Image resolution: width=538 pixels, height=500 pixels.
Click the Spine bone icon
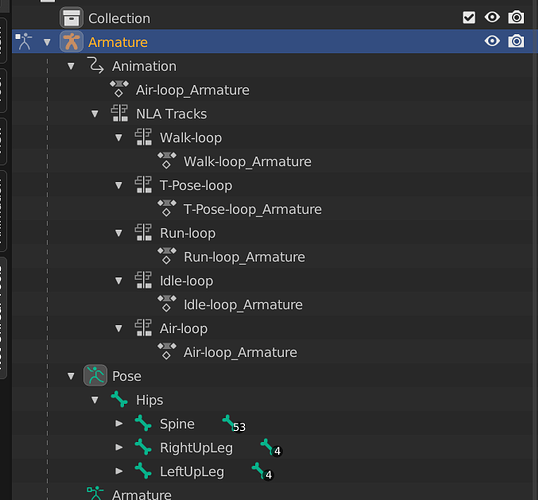tap(143, 423)
